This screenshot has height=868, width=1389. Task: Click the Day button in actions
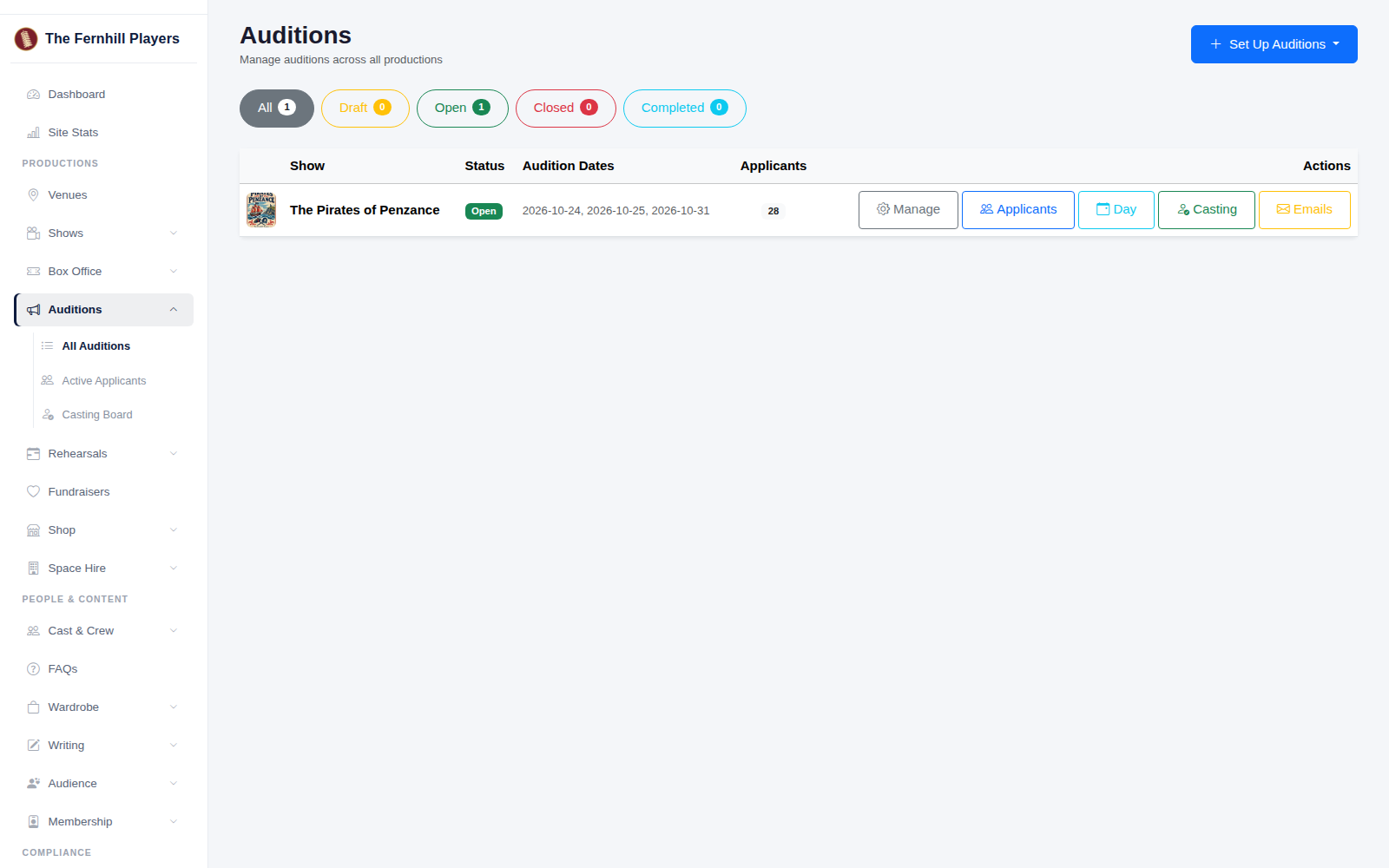[x=1116, y=210]
